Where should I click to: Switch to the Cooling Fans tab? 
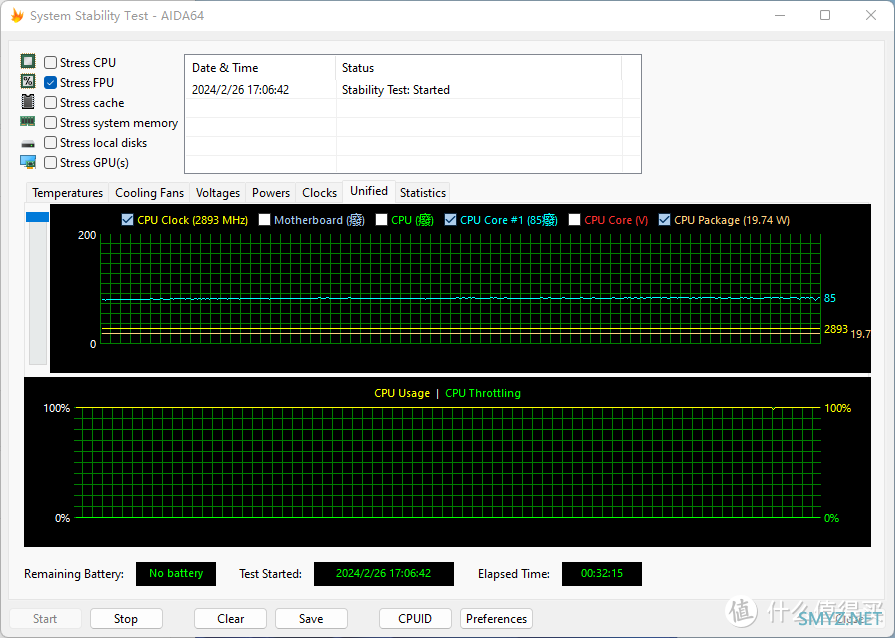coord(150,193)
